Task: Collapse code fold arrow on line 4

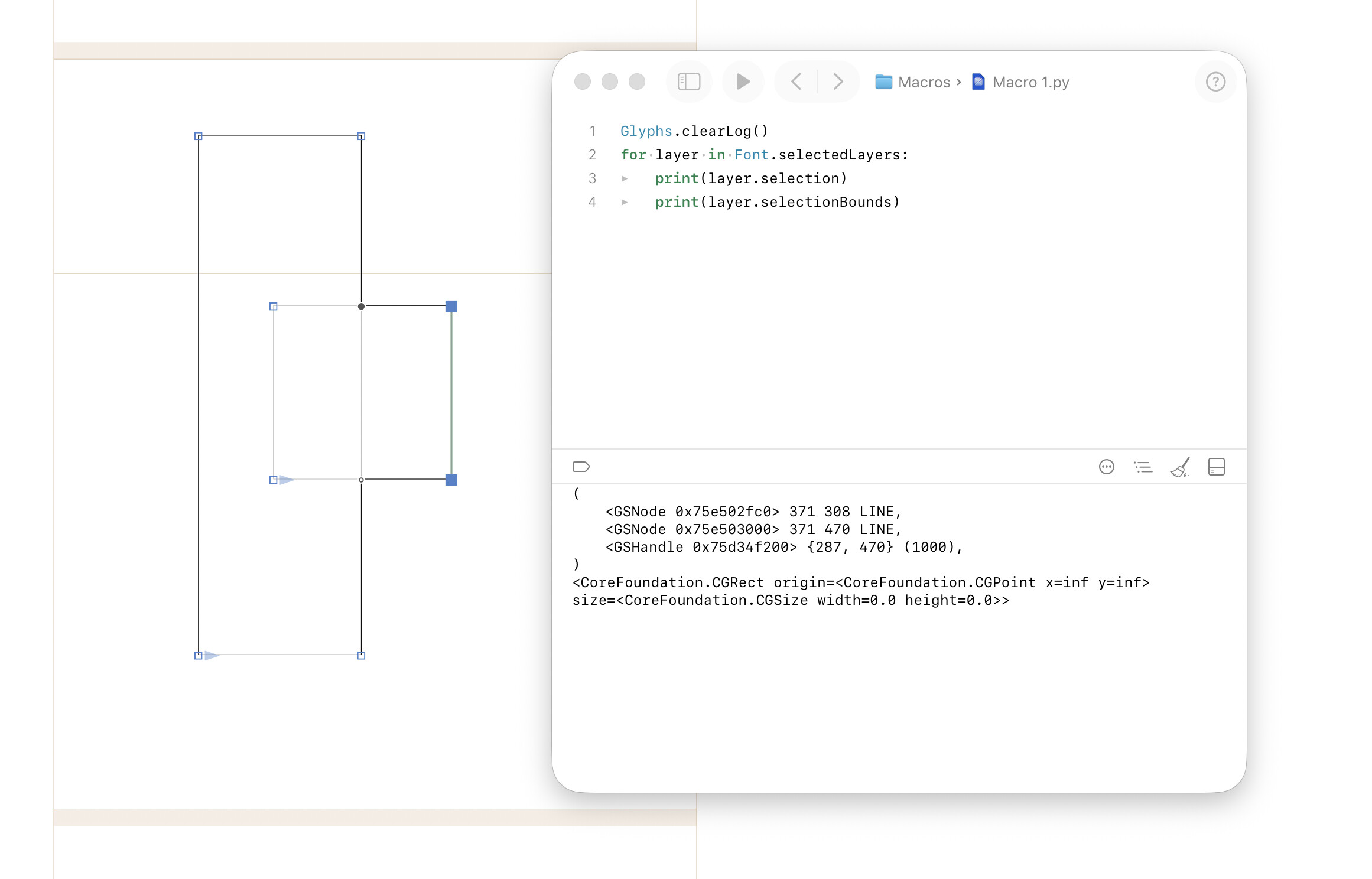Action: tap(625, 202)
